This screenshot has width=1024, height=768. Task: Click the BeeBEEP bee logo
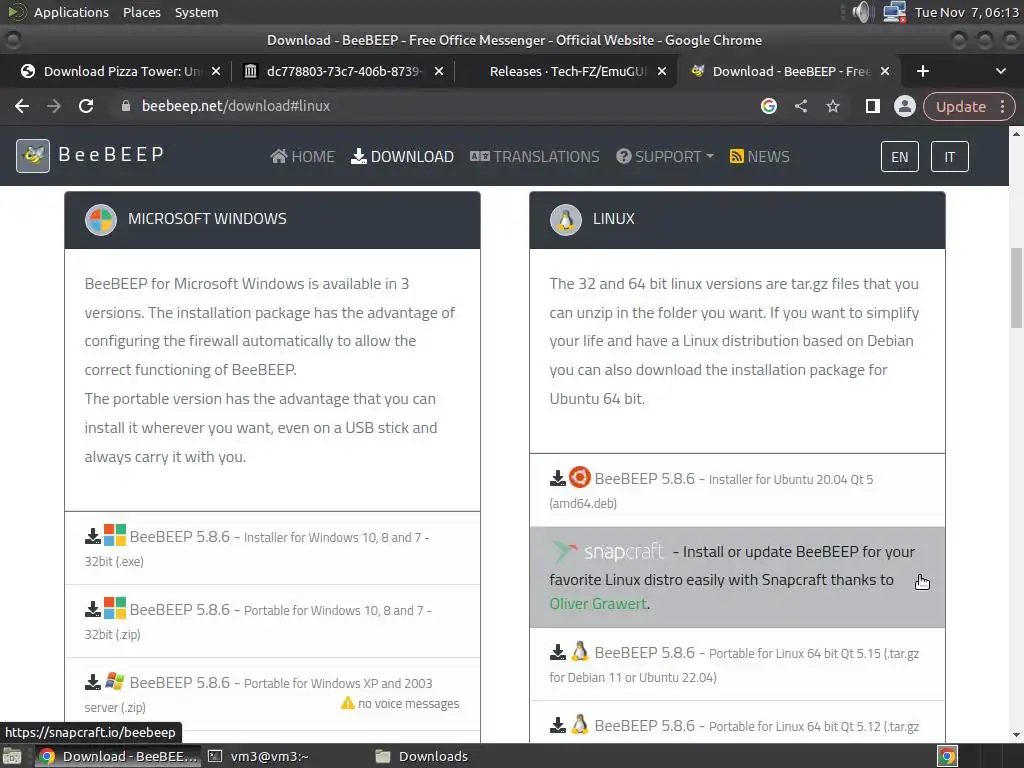pyautogui.click(x=33, y=156)
